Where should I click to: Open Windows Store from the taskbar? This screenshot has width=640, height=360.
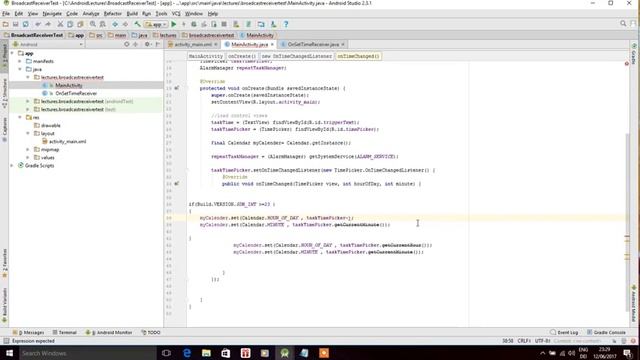click(226, 353)
